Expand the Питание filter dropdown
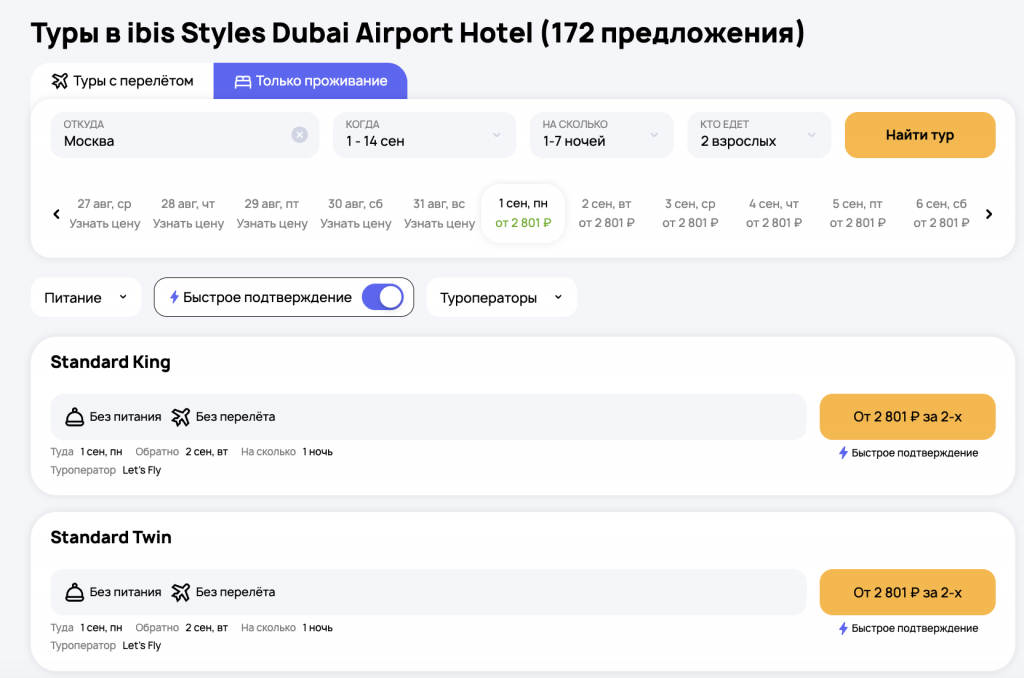Image resolution: width=1024 pixels, height=678 pixels. (x=86, y=297)
